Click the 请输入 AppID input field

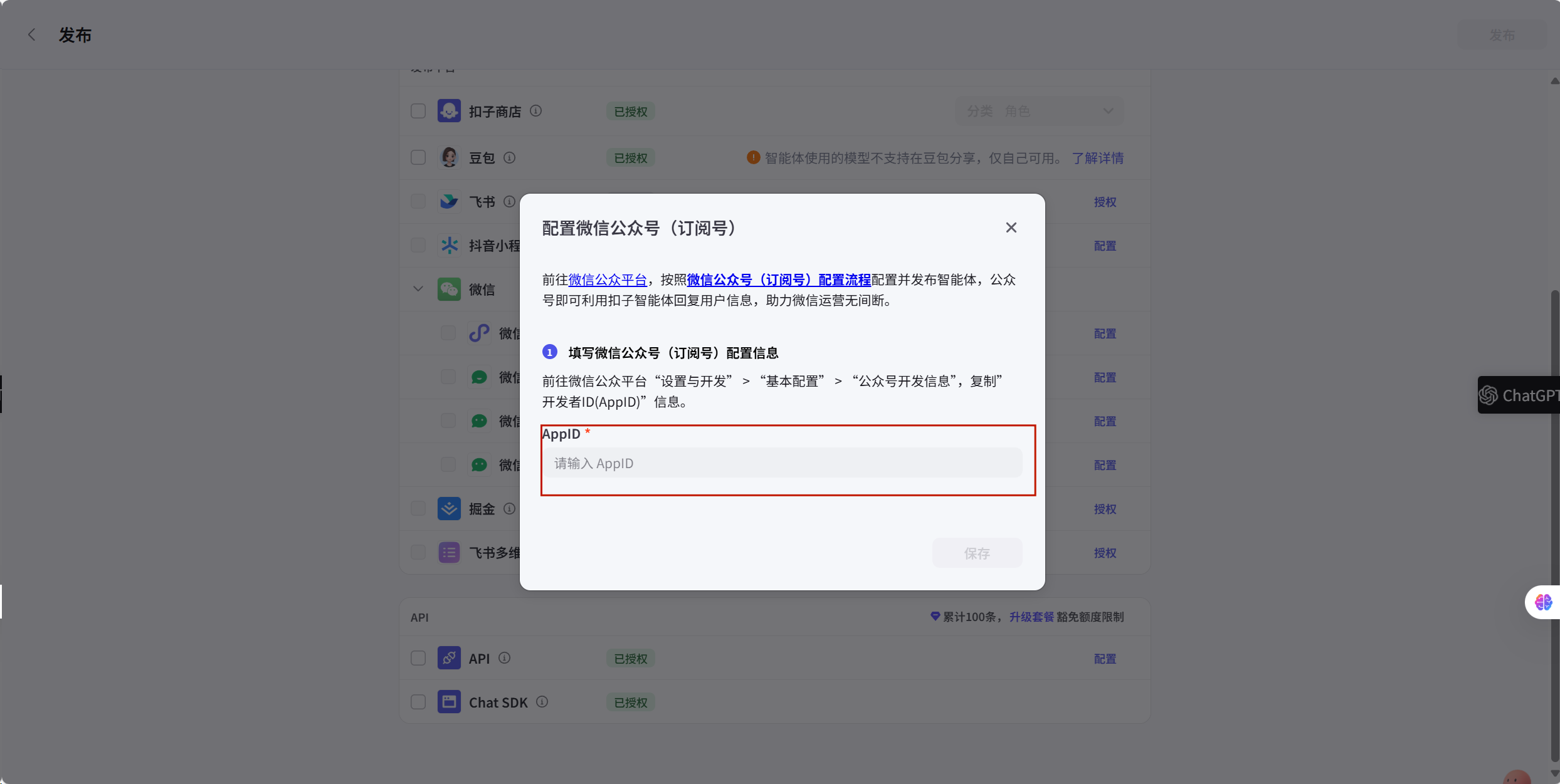pos(783,463)
